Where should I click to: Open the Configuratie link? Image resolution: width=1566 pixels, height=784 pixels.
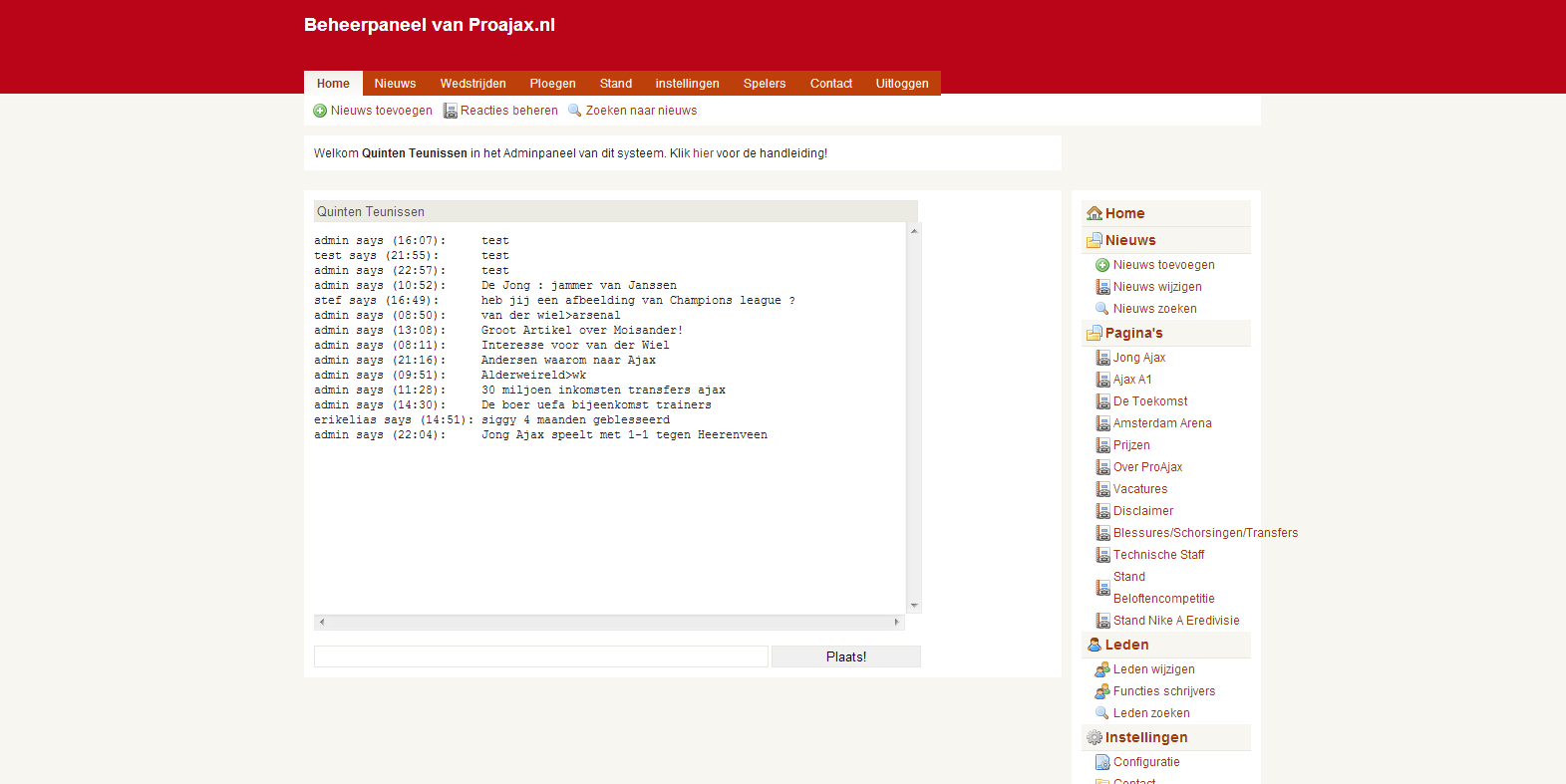pos(1146,762)
